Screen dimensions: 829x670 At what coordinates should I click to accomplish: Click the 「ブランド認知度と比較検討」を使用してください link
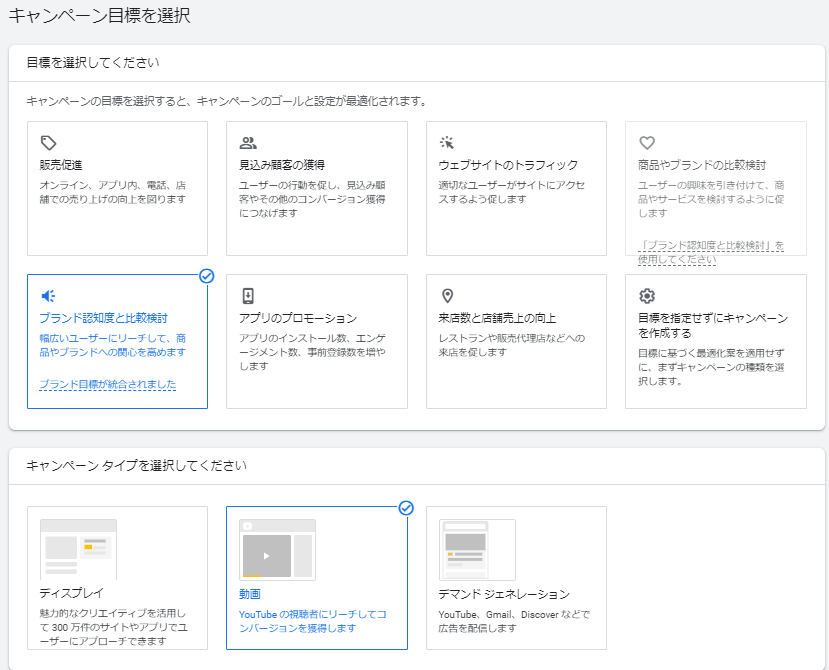click(x=711, y=252)
